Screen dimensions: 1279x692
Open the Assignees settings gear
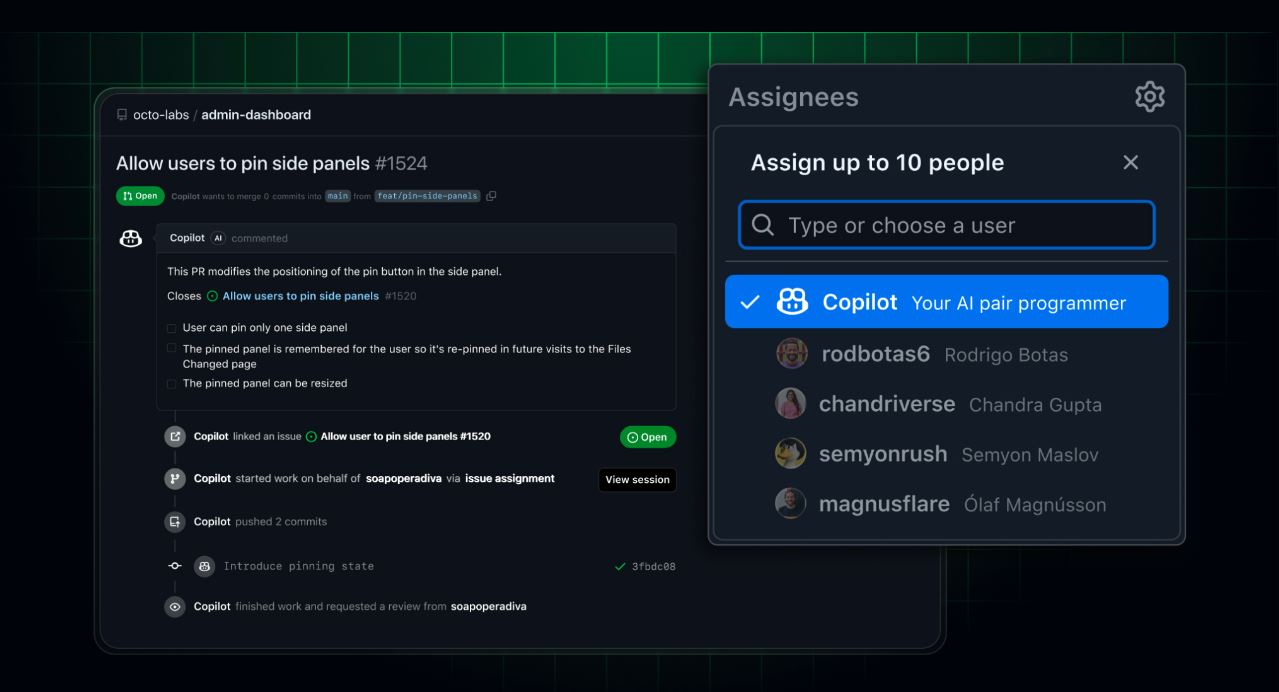coord(1148,96)
